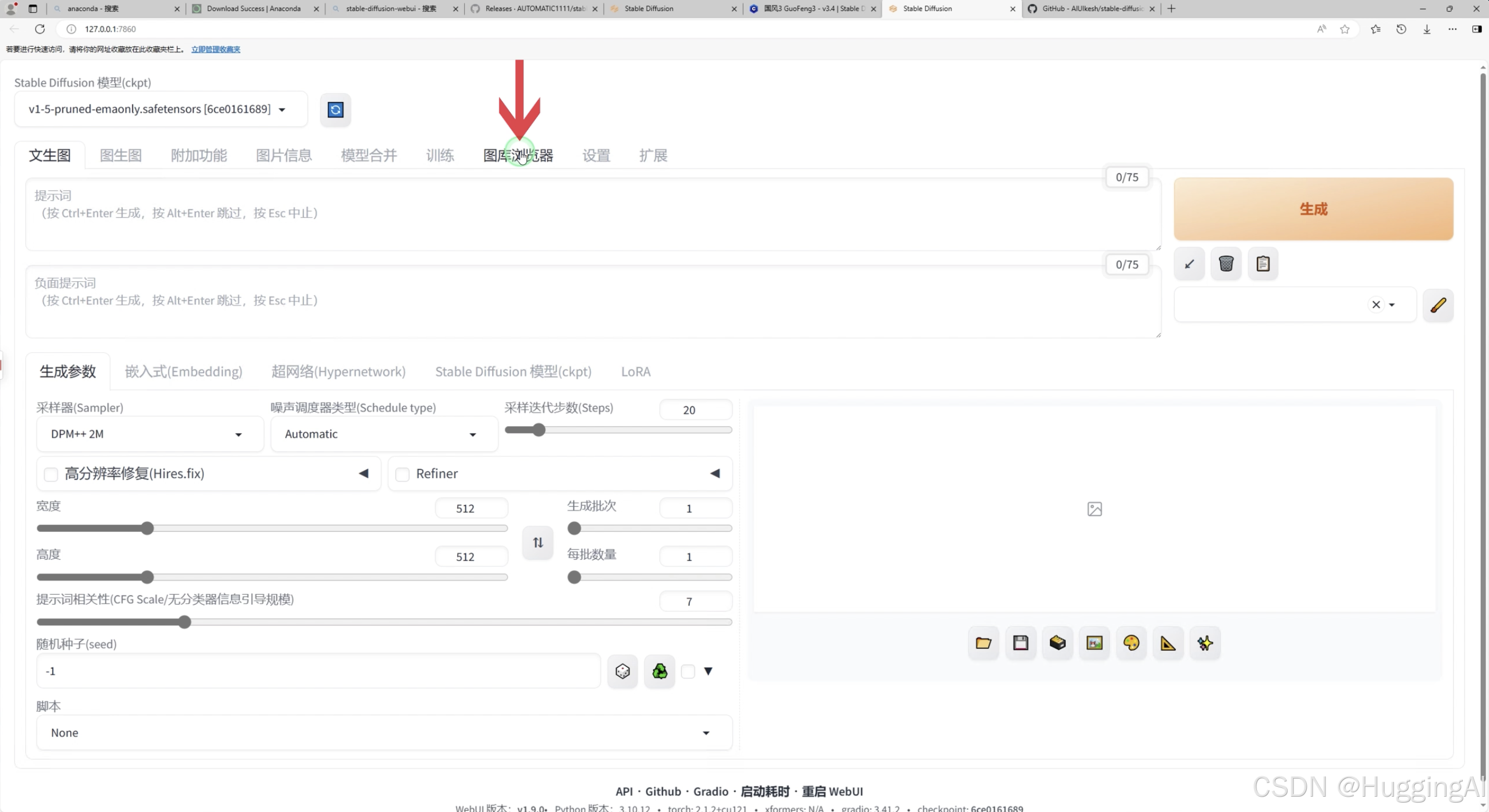Viewport: 1489px width, 812px height.
Task: Click the 重启 WebUI link in the footer
Action: click(x=832, y=791)
